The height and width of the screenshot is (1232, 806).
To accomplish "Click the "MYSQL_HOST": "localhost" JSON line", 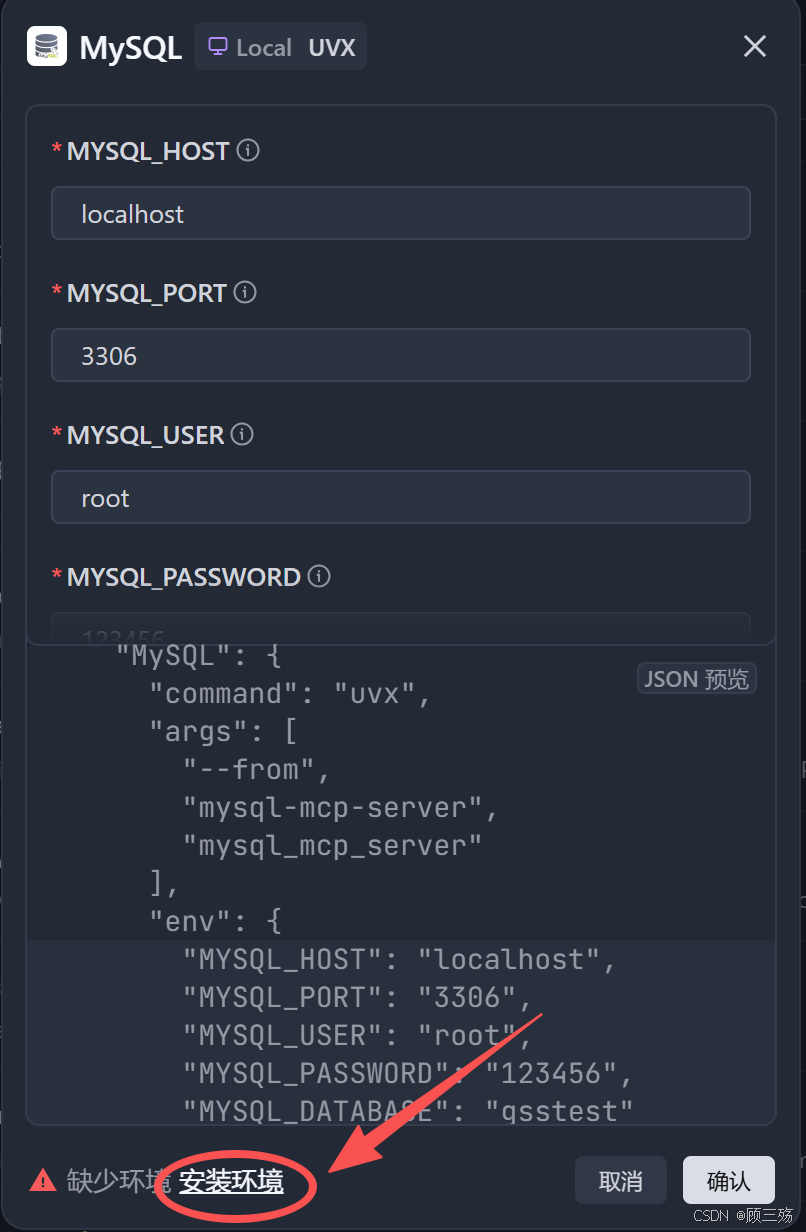I will point(400,960).
